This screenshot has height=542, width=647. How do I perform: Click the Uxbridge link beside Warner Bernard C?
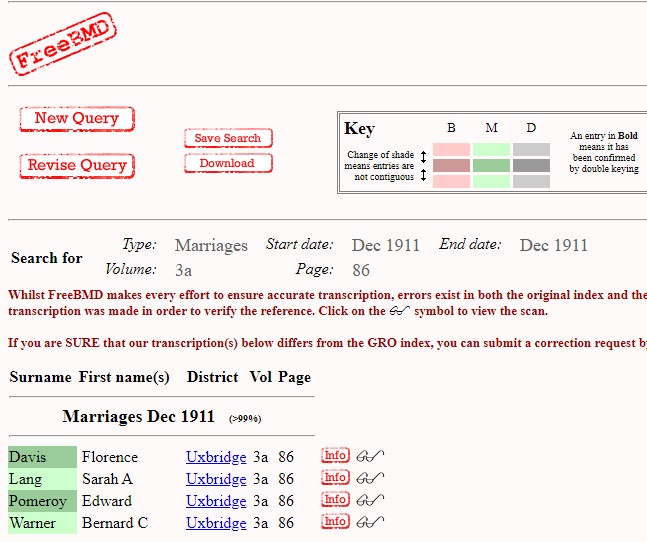[216, 523]
